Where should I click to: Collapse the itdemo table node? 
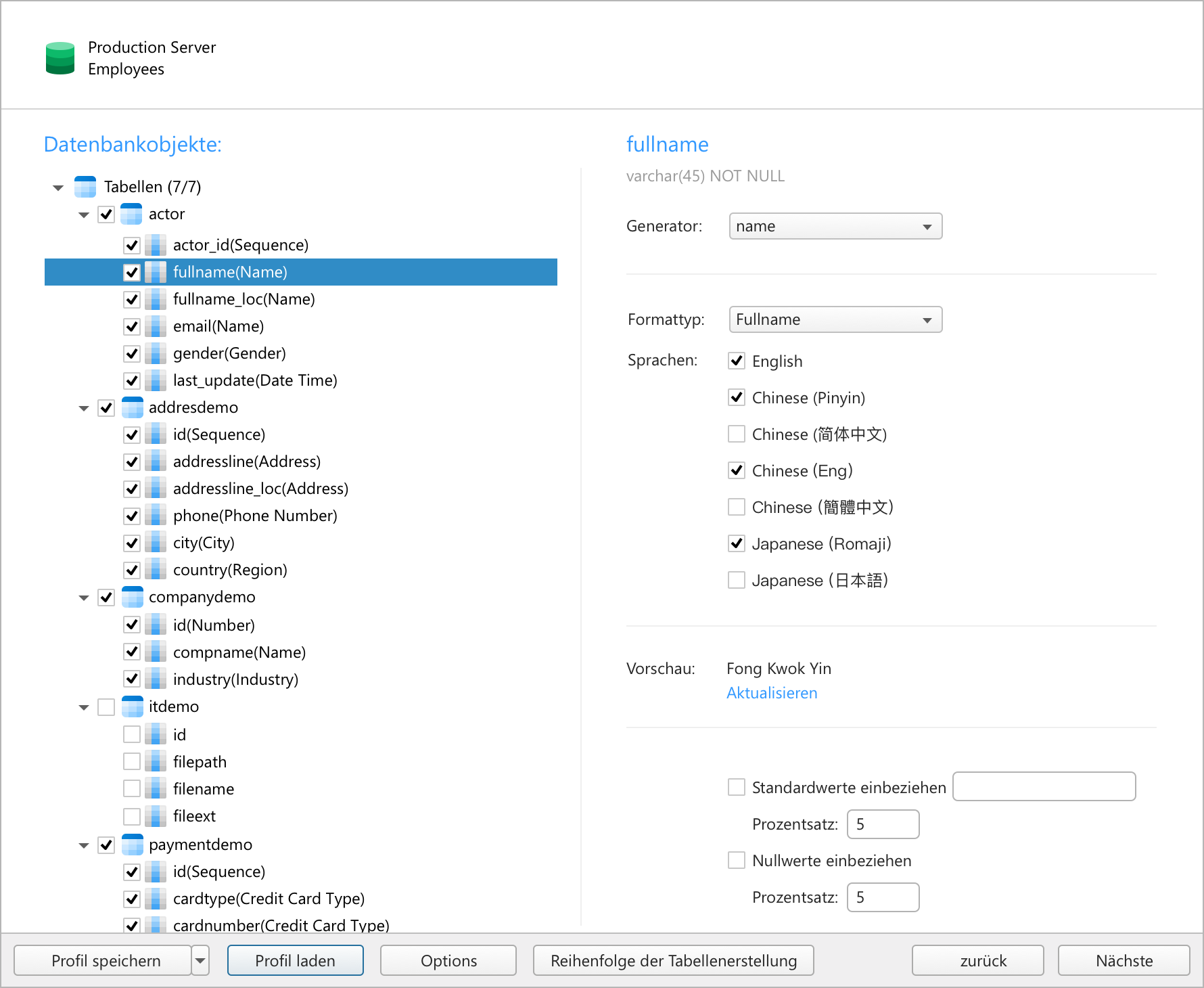84,707
